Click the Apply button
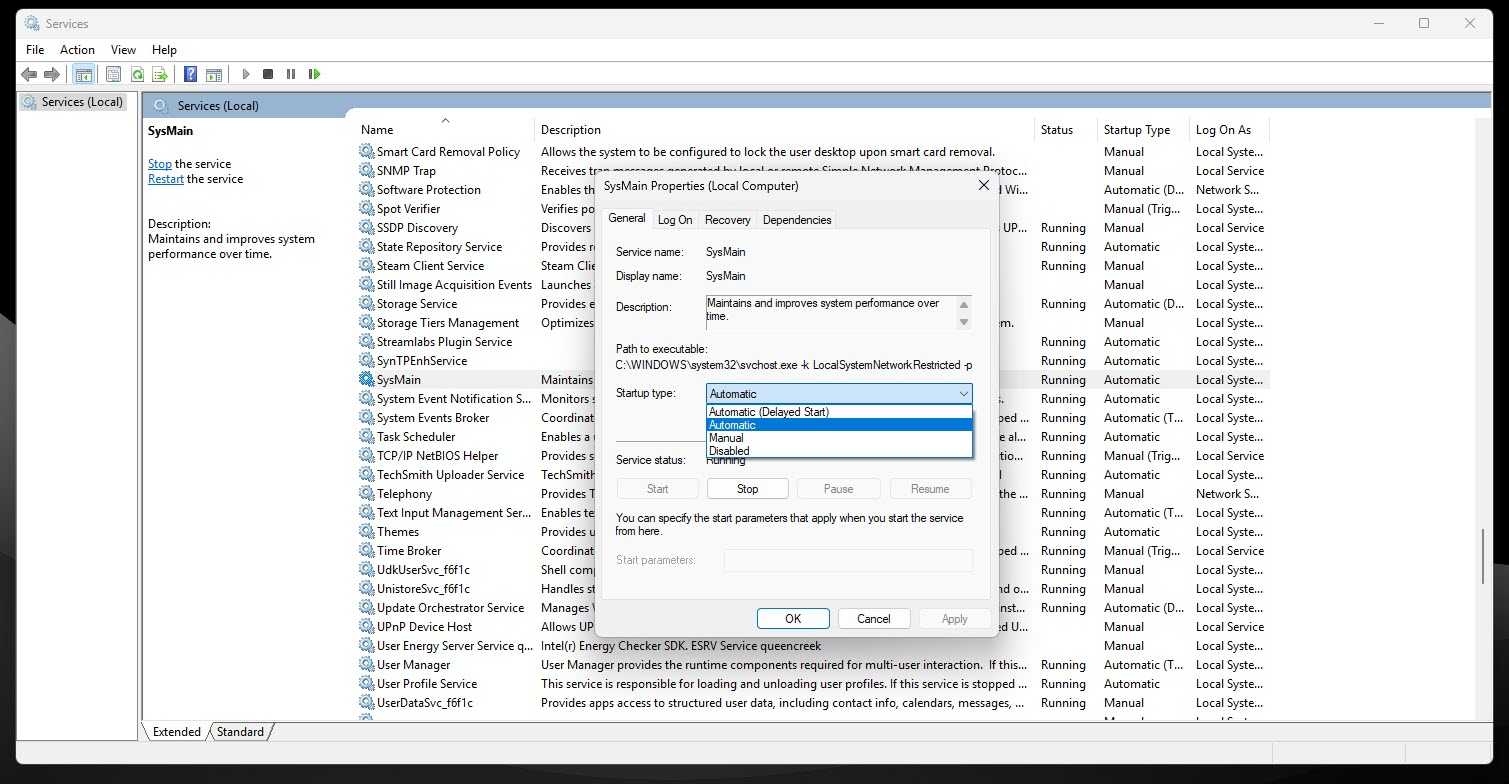The image size is (1509, 784). (954, 618)
